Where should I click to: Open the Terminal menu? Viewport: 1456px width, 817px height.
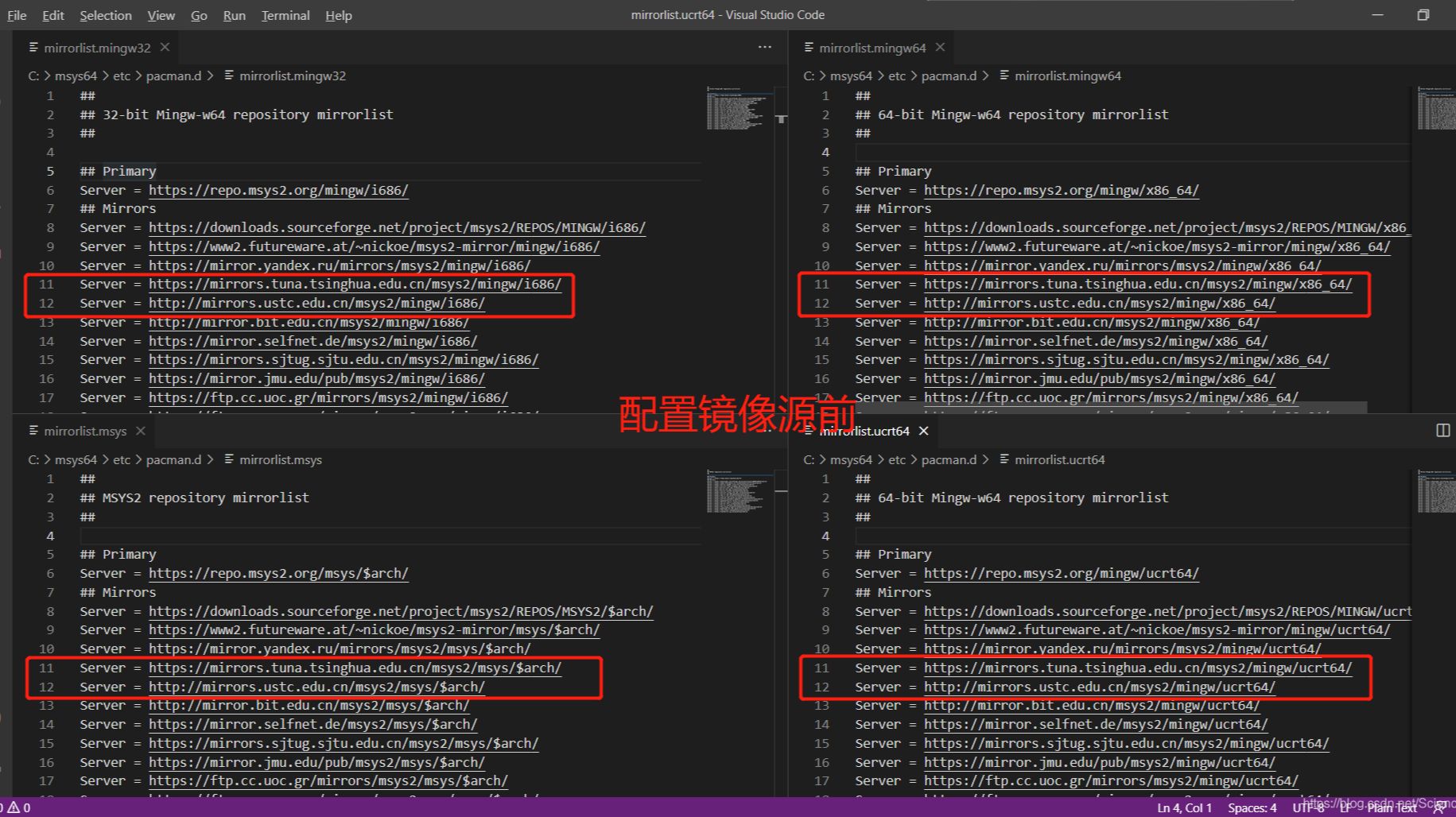[x=285, y=15]
